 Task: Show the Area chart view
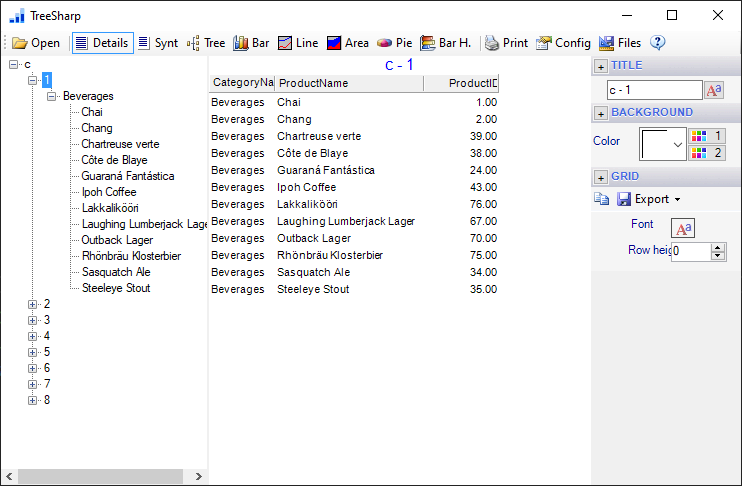tap(348, 43)
